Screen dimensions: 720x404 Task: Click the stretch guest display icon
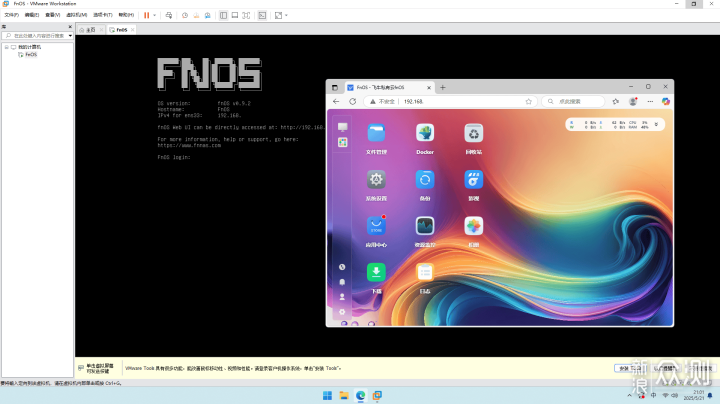[x=278, y=15]
